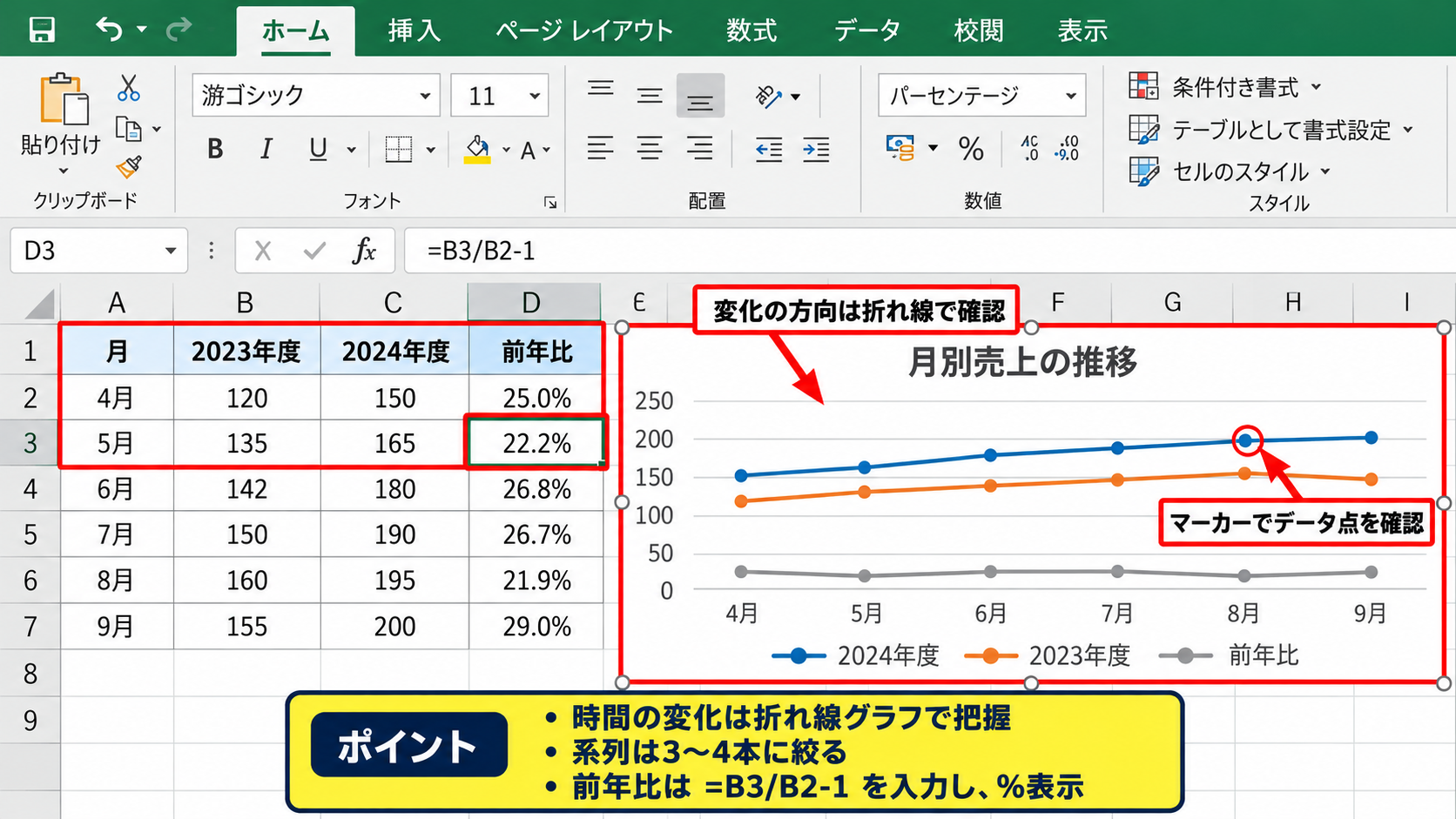Toggle center text alignment

coord(650,149)
